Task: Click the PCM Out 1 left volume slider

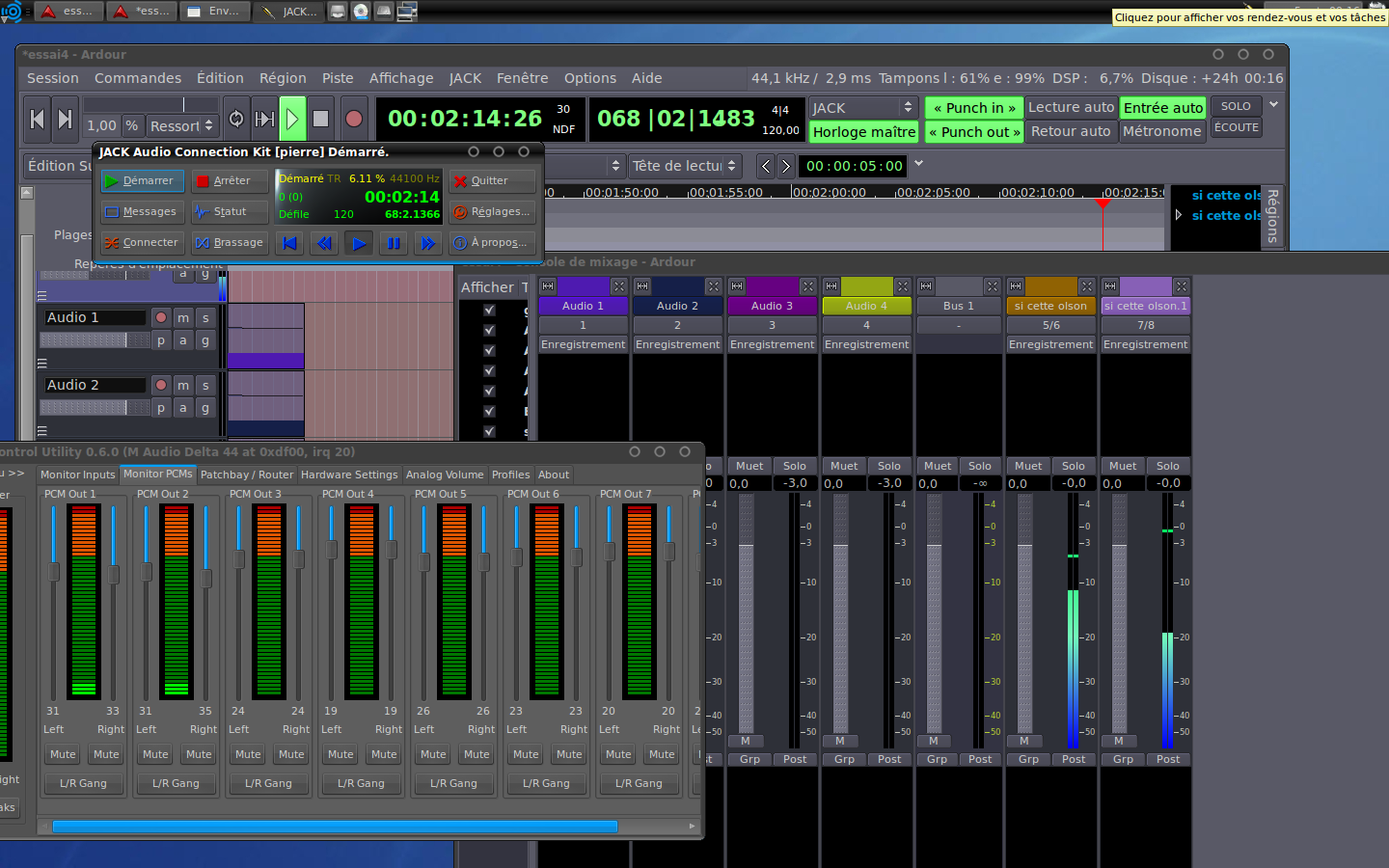Action: pyautogui.click(x=53, y=603)
